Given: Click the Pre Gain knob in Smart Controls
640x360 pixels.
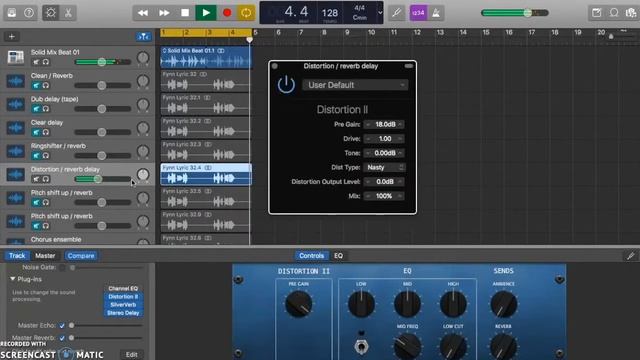Looking at the screenshot, I should pos(298,304).
